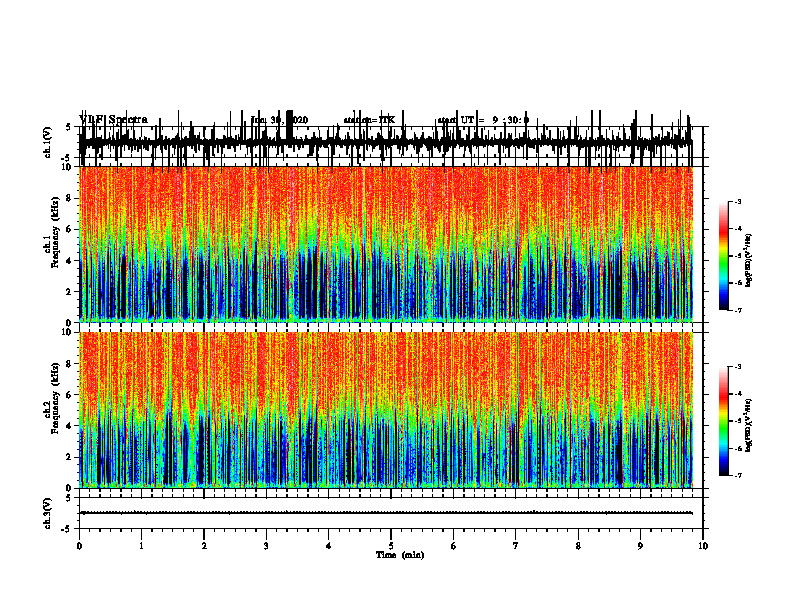Image resolution: width=792 pixels, height=612 pixels.
Task: Click the 8 kHz tick on ch.2 axis
Action: pos(70,364)
